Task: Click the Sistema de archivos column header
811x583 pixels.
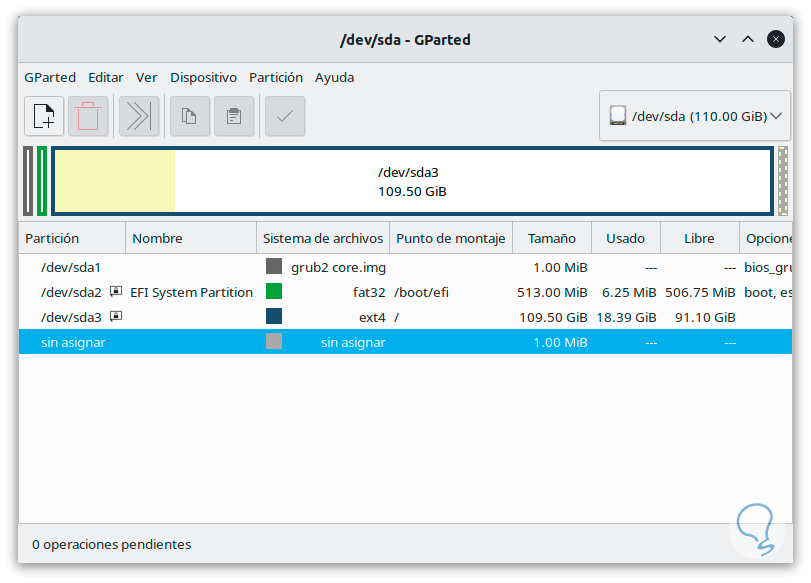Action: tap(323, 238)
